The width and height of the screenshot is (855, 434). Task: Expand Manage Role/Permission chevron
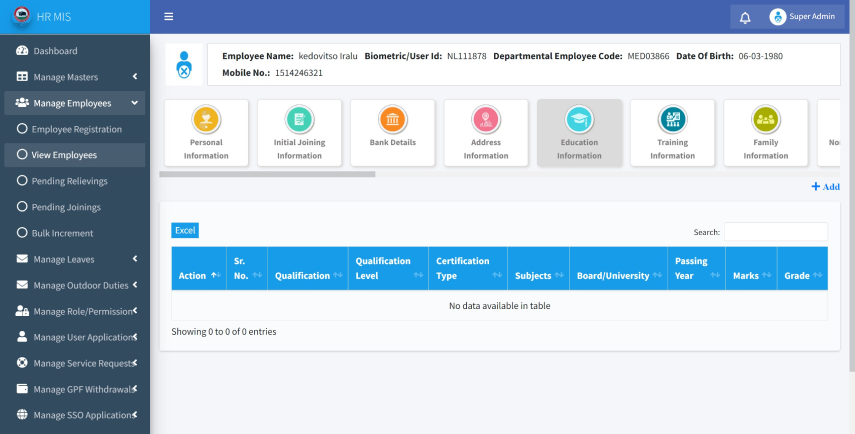[135, 311]
